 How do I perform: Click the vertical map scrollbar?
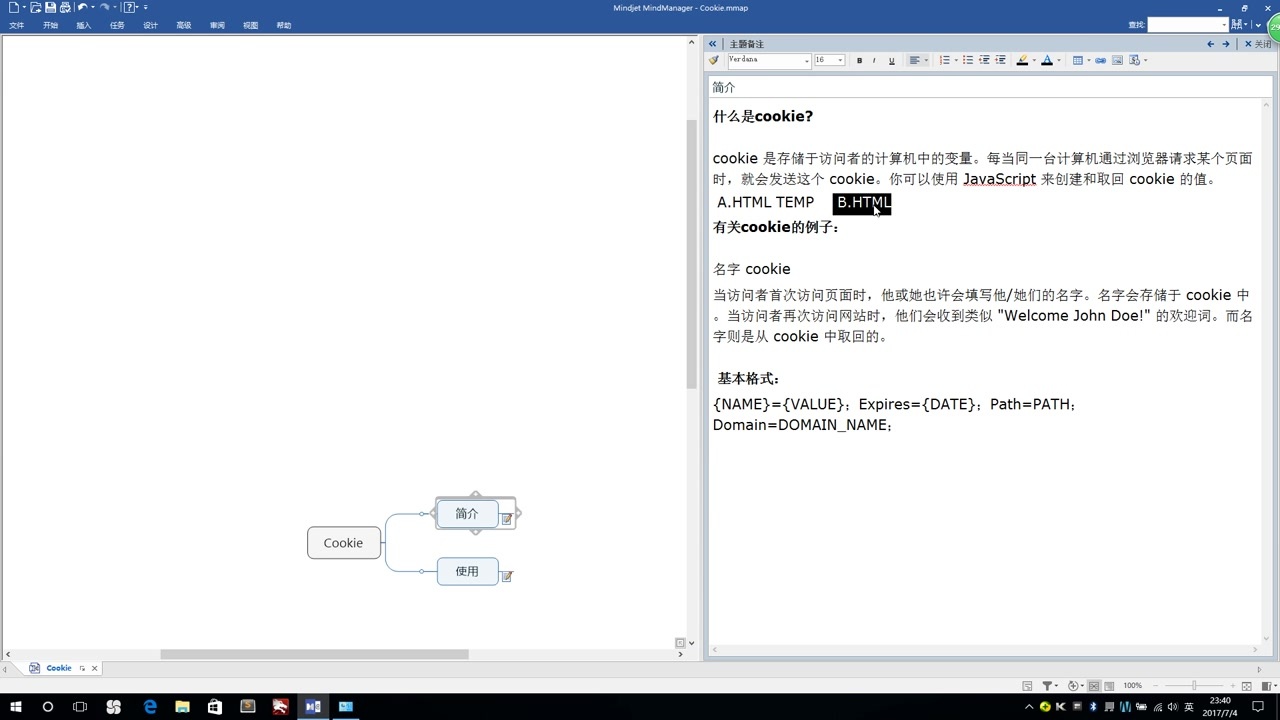click(x=691, y=254)
